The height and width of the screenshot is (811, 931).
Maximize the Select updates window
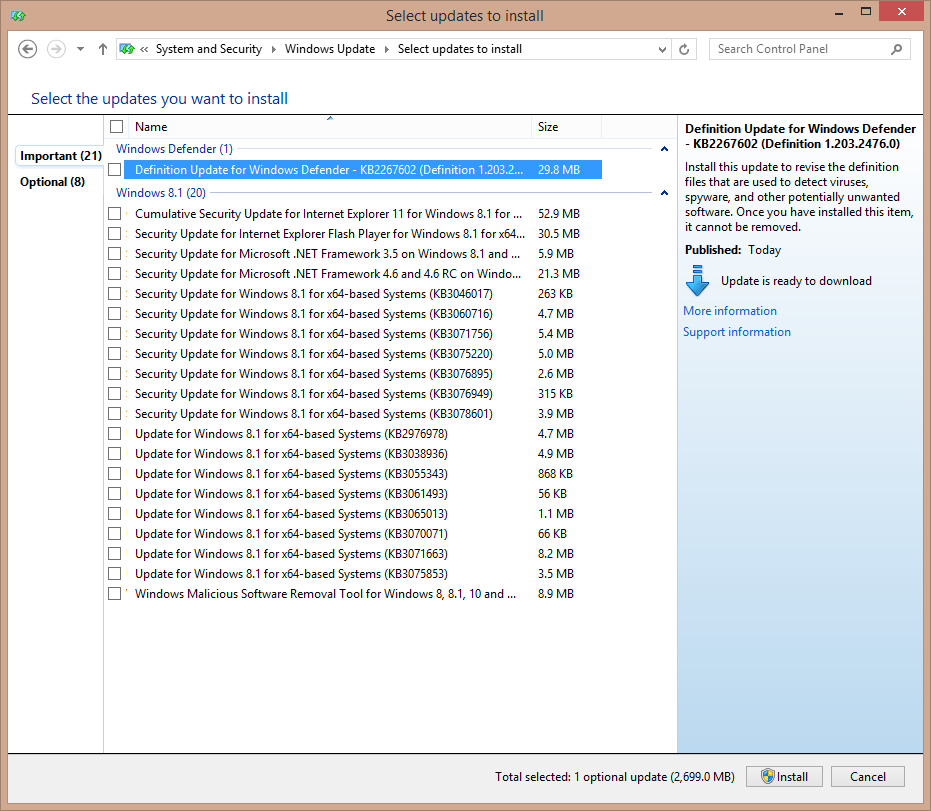pos(866,12)
